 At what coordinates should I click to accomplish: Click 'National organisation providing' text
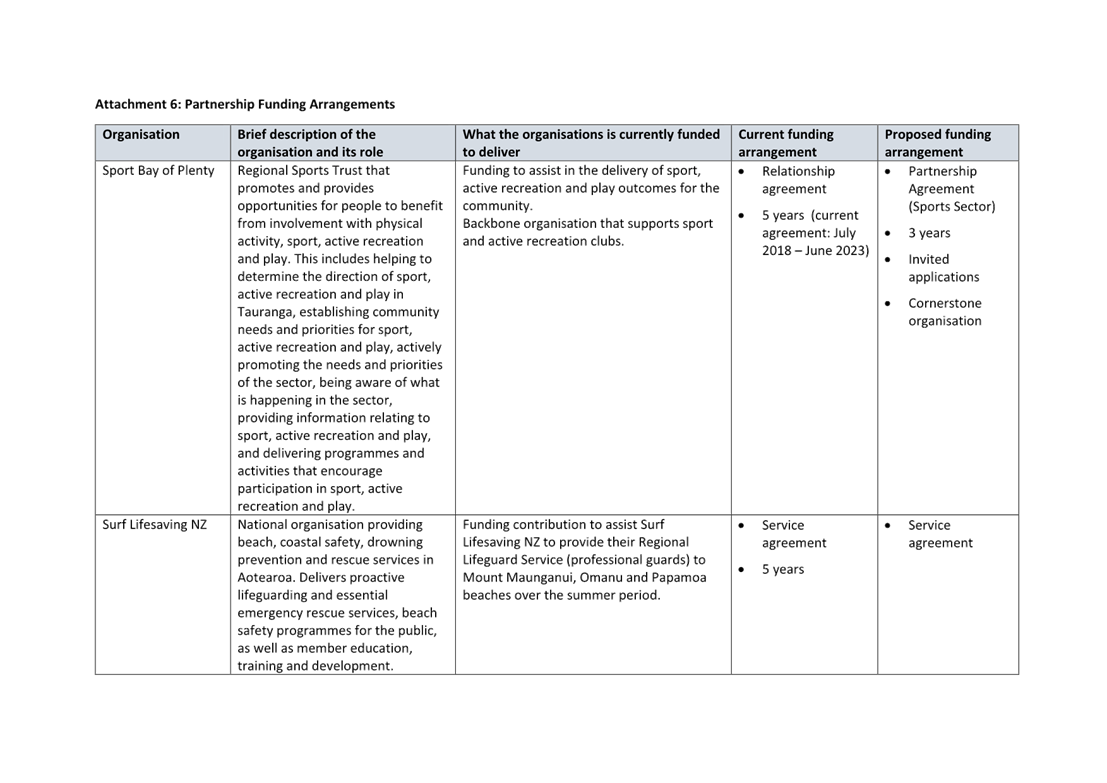330,525
